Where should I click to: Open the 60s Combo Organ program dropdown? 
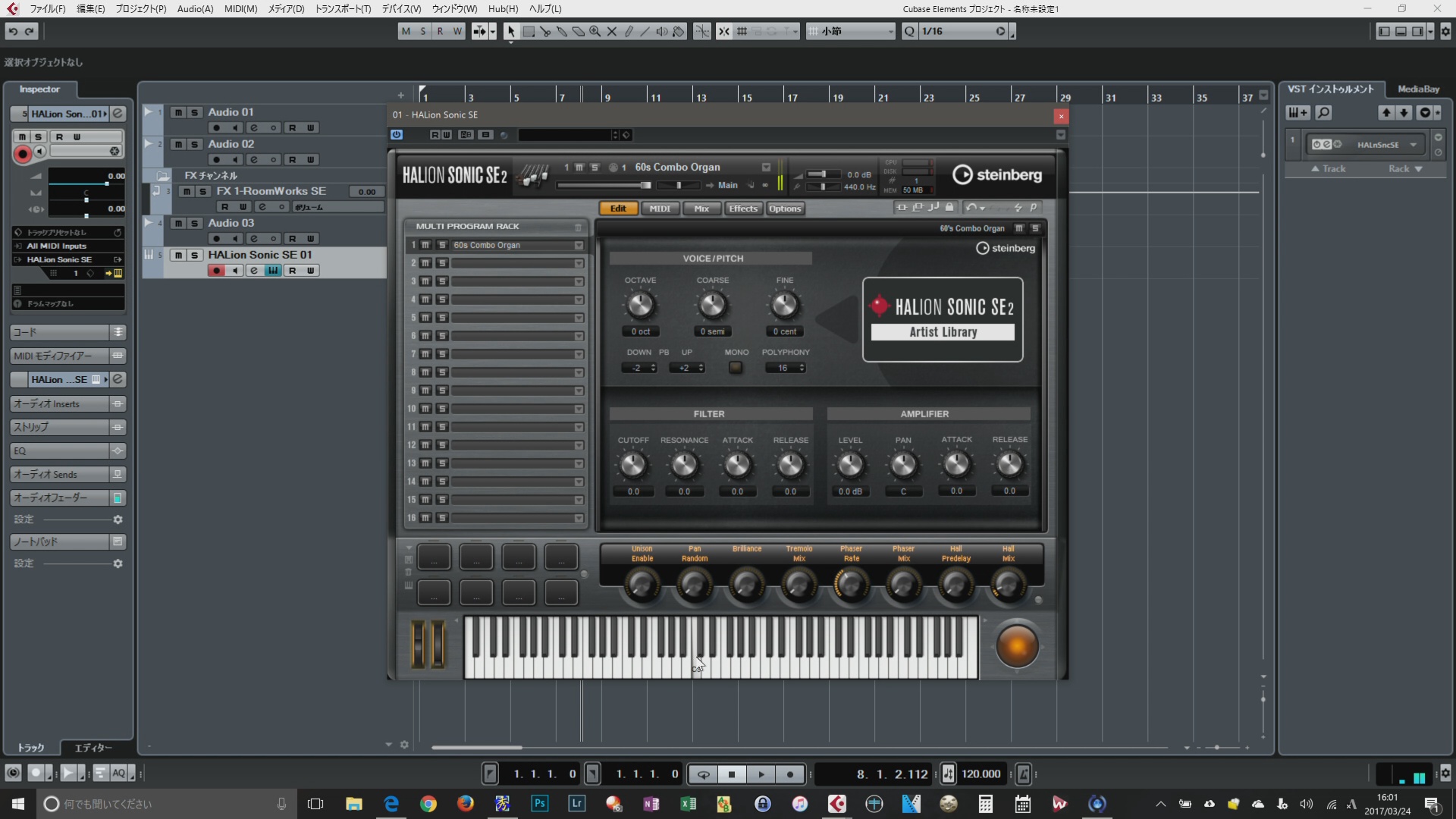(x=766, y=168)
